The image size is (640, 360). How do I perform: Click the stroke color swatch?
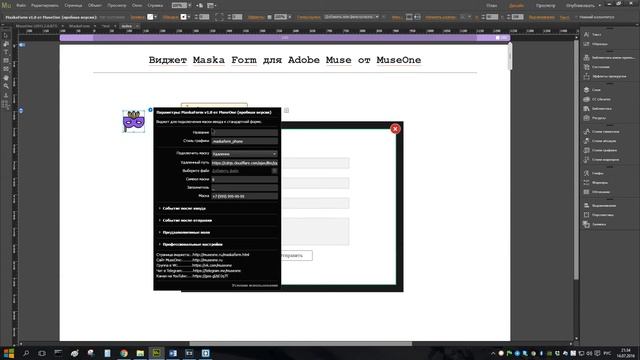tap(183, 17)
